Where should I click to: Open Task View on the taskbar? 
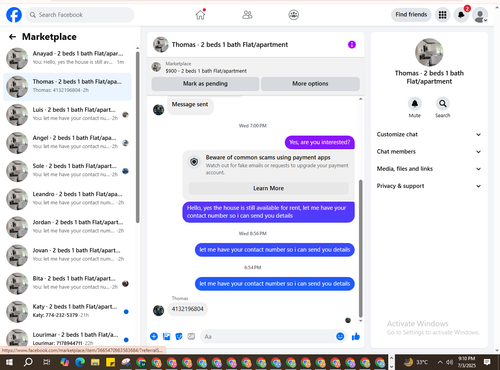pos(47,362)
